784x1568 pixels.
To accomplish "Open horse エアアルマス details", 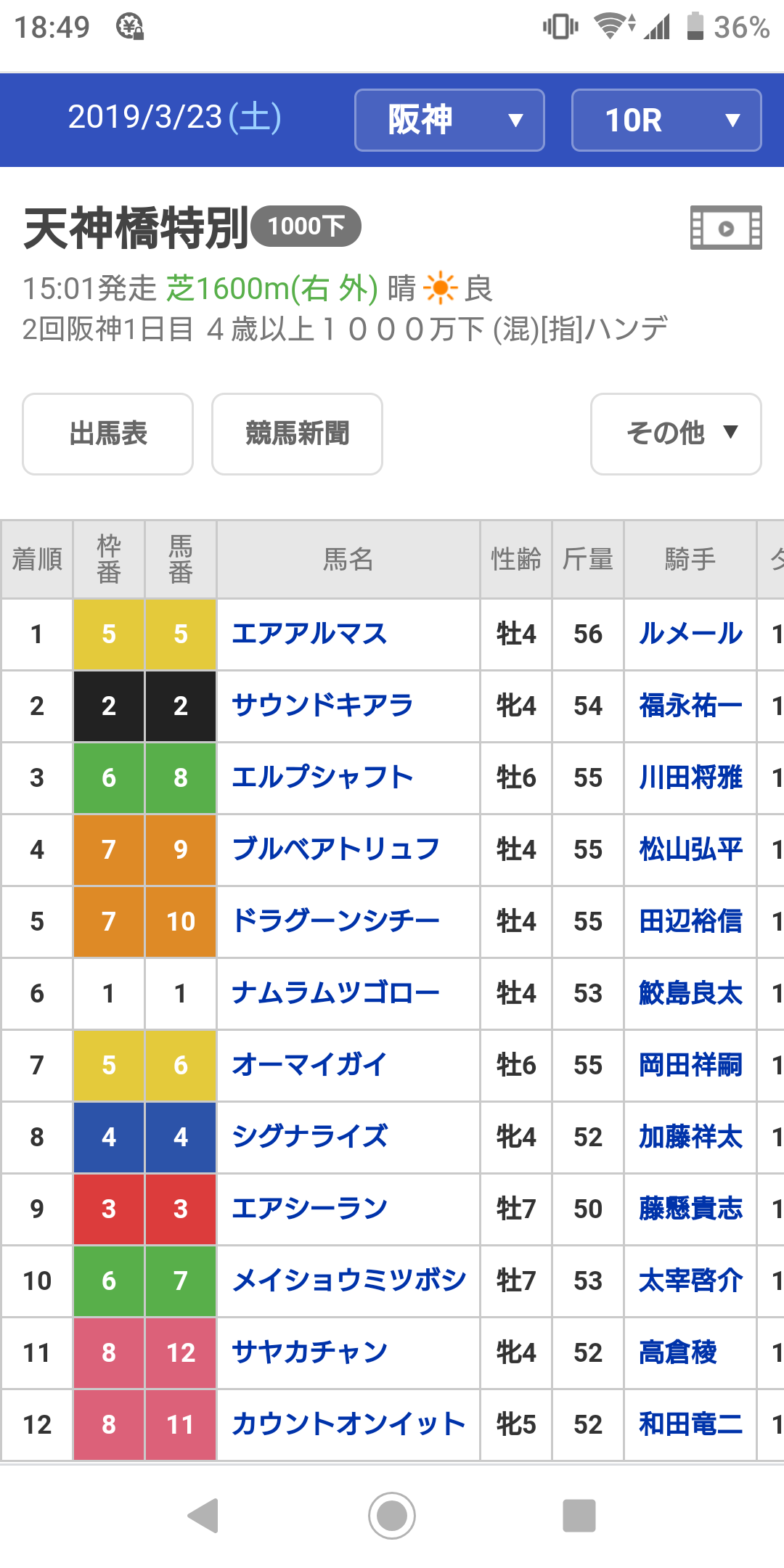I will coord(309,634).
